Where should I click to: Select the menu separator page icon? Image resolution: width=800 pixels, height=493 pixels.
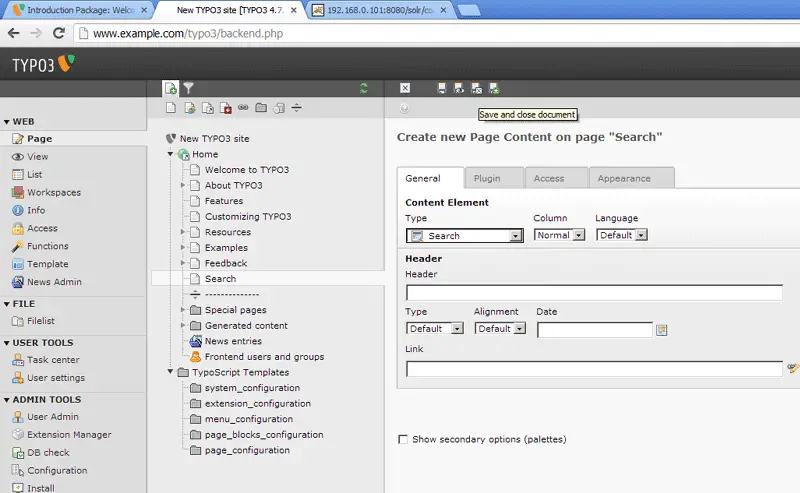[296, 108]
